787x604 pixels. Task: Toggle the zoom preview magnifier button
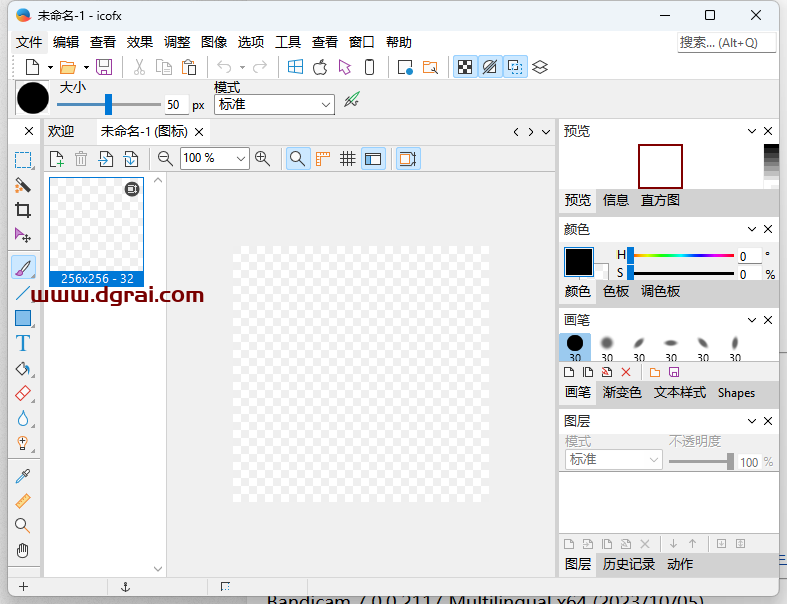coord(298,159)
